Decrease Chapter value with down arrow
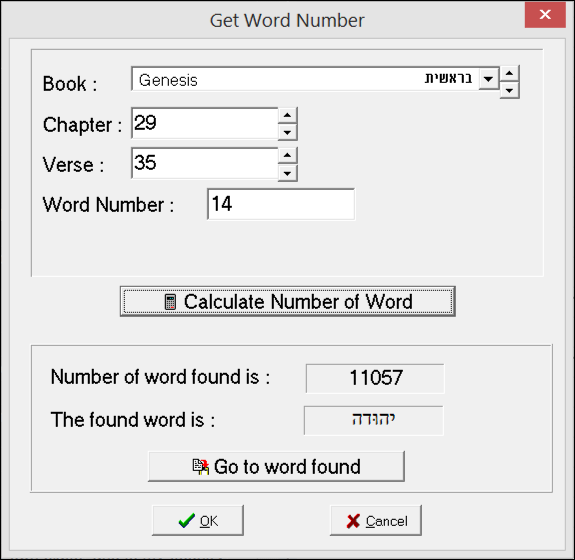 tap(287, 132)
